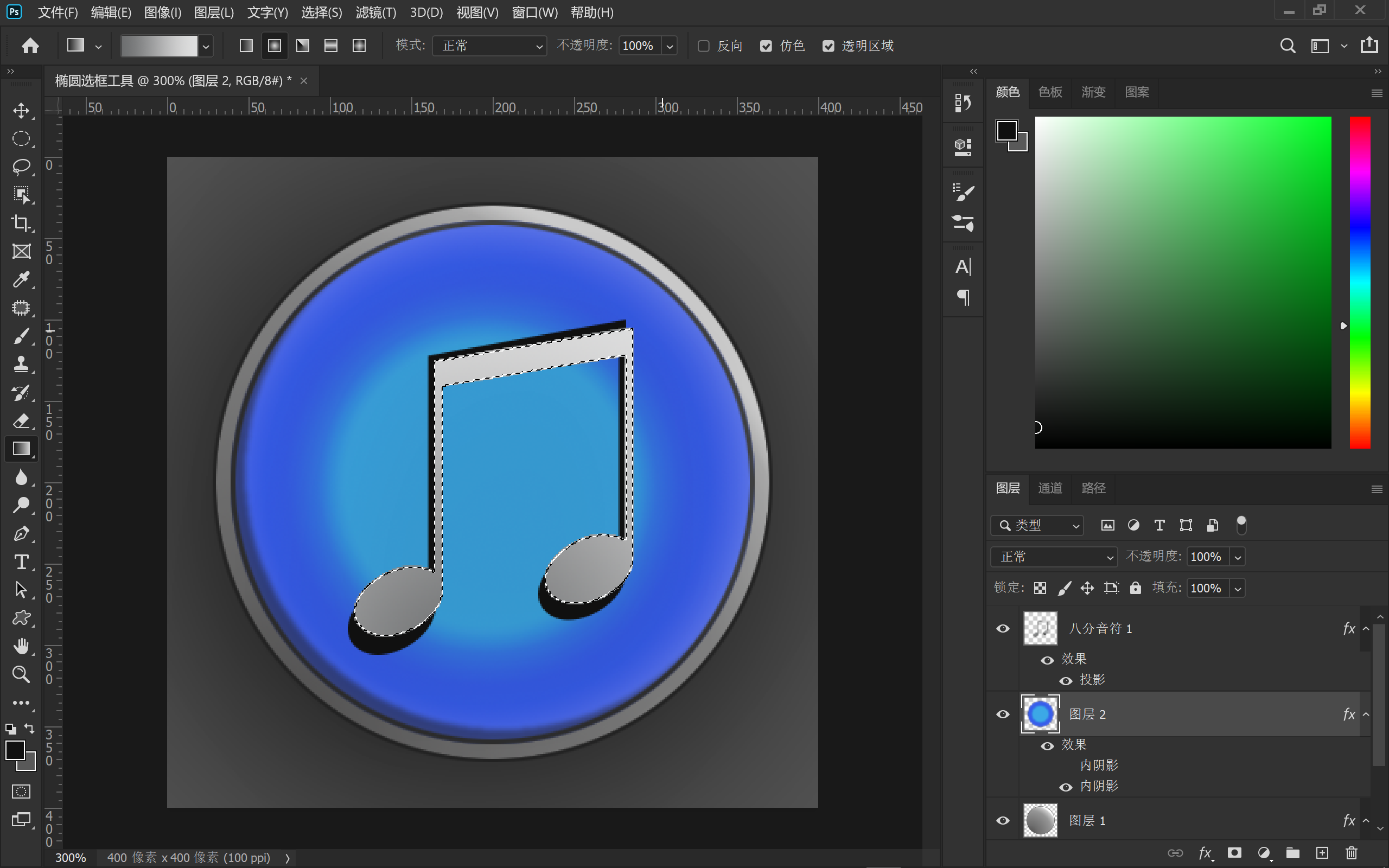Click the delete layer trash button
Image resolution: width=1389 pixels, height=868 pixels.
tap(1352, 853)
